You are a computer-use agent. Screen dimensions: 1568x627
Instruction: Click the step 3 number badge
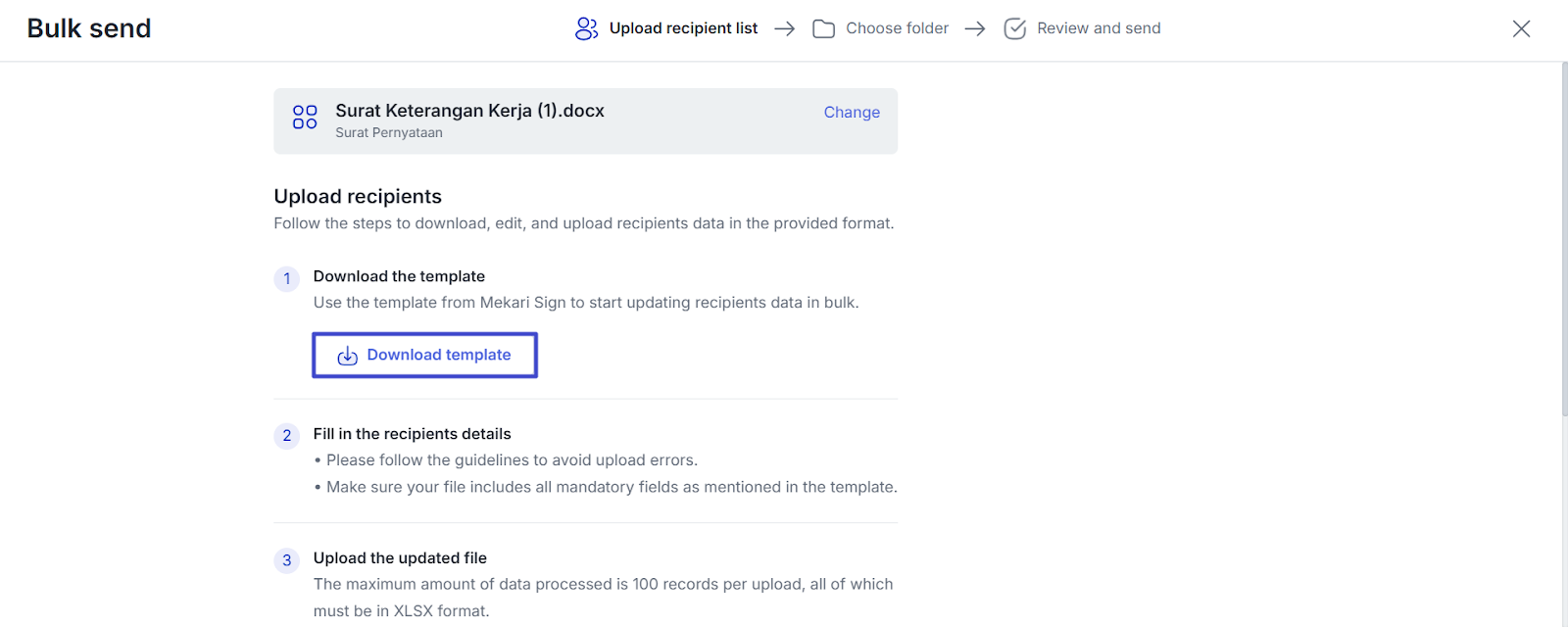(287, 560)
